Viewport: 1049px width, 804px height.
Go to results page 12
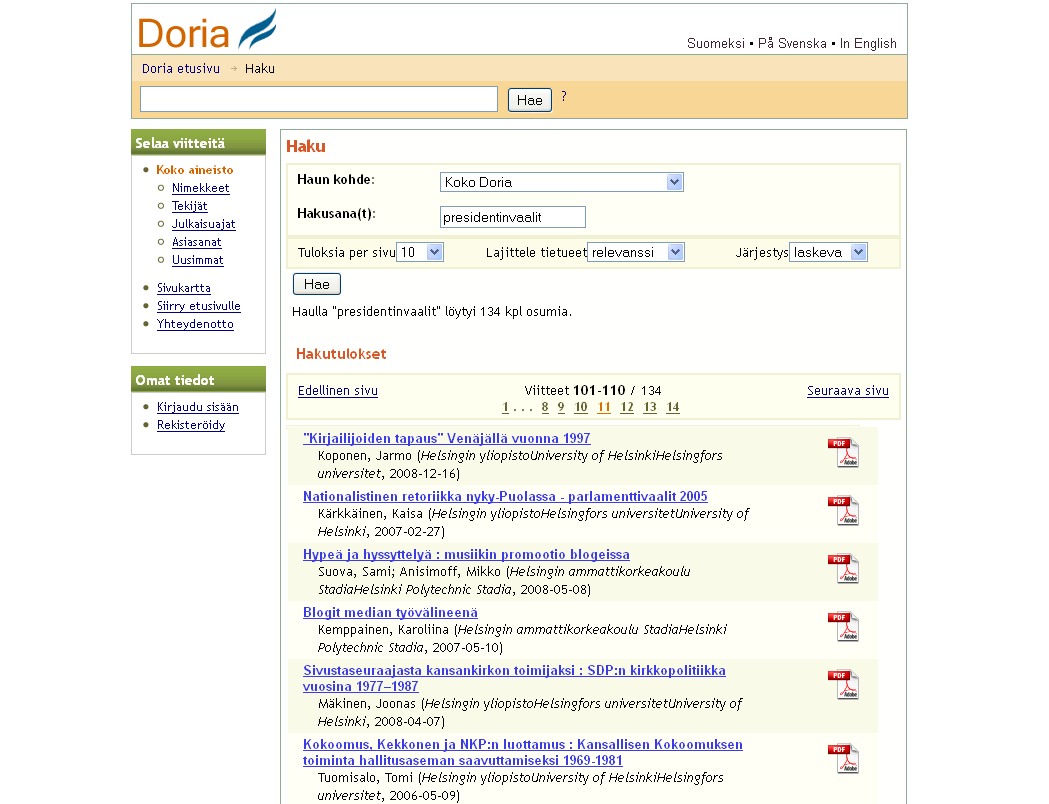(x=627, y=407)
